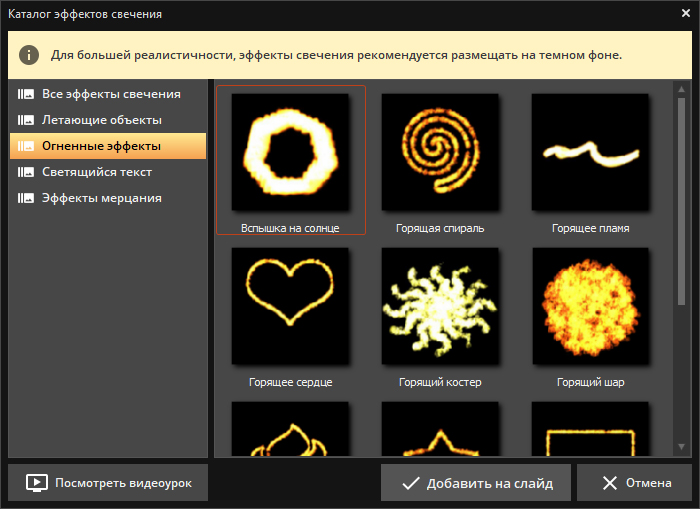Screen dimensions: 700x509
Task: Click the vertical scrollbar thumb in effects list
Action: click(x=681, y=201)
